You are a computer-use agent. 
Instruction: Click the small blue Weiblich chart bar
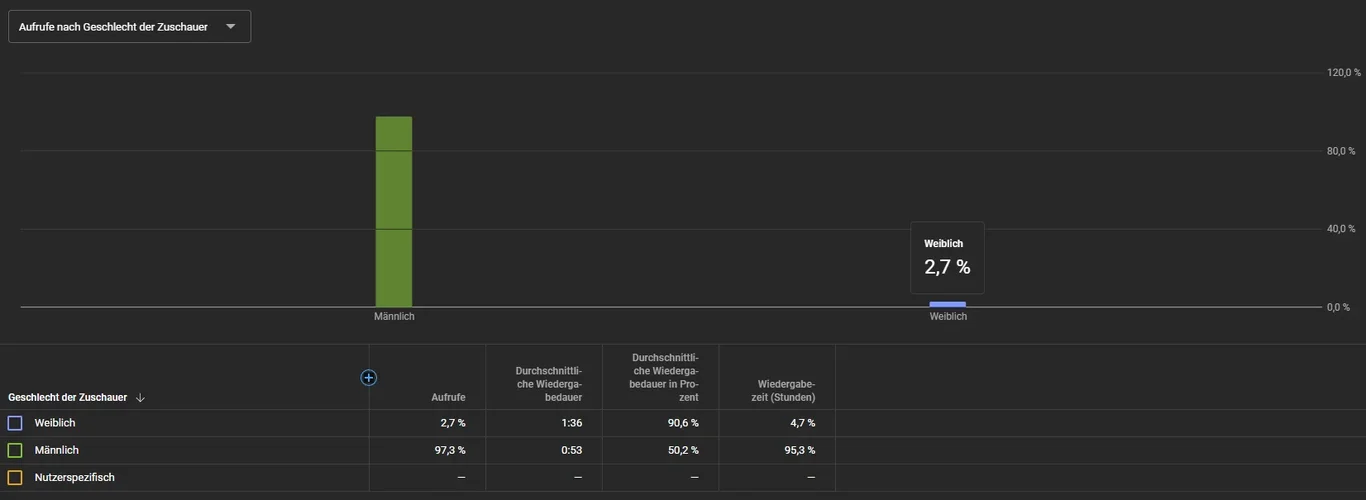point(947,304)
